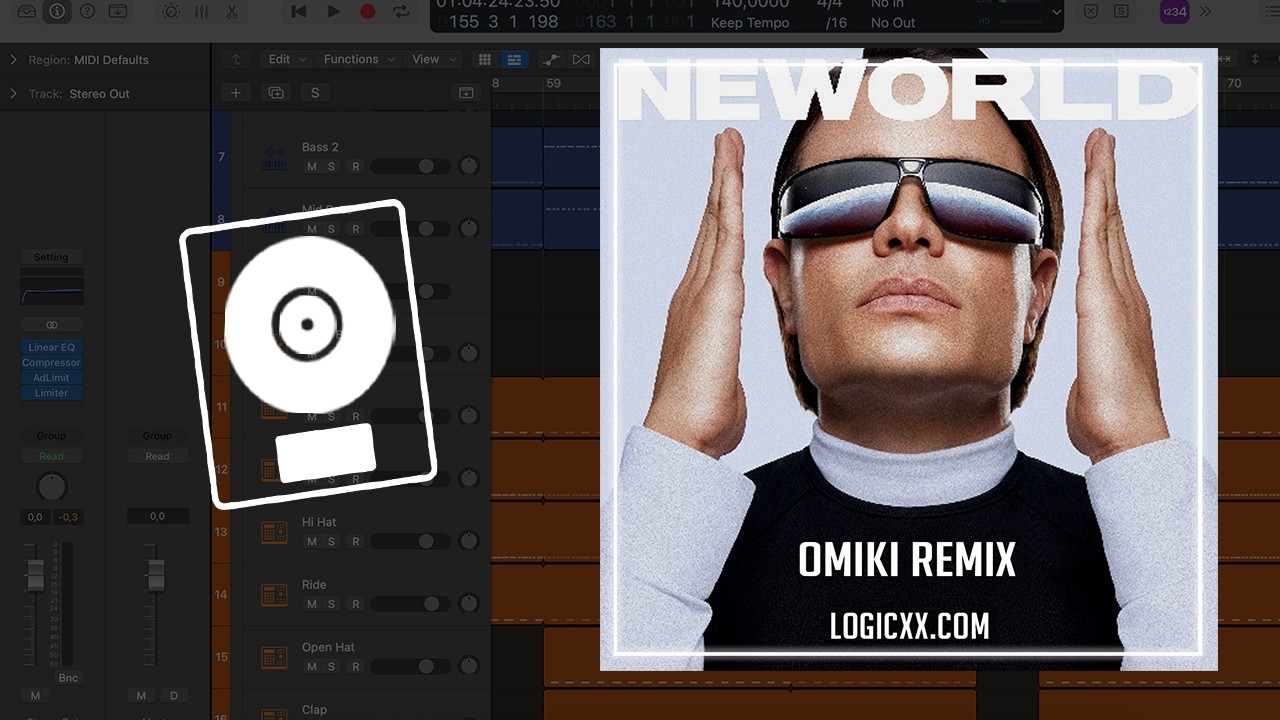Solo the Open Hat track
Screen dimensions: 1280x720
[331, 666]
